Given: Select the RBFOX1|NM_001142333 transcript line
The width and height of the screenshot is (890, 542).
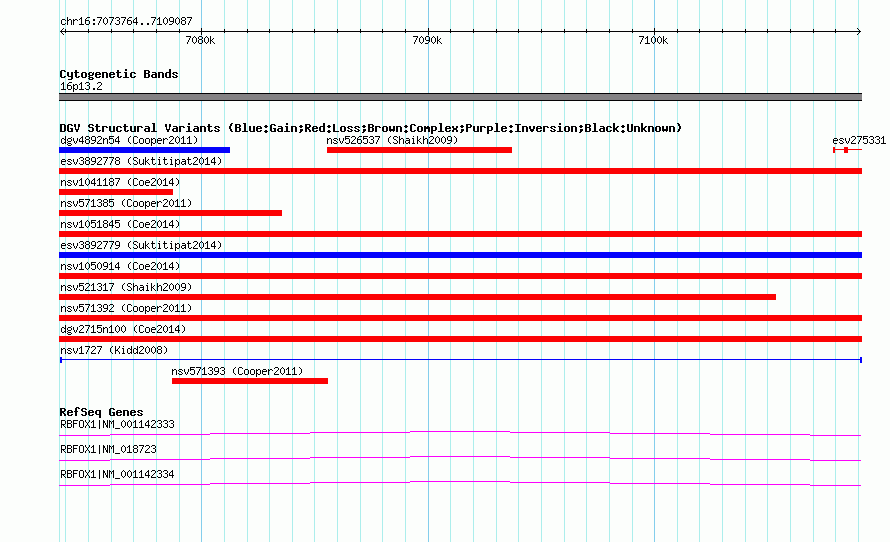Looking at the screenshot, I should pos(460,434).
